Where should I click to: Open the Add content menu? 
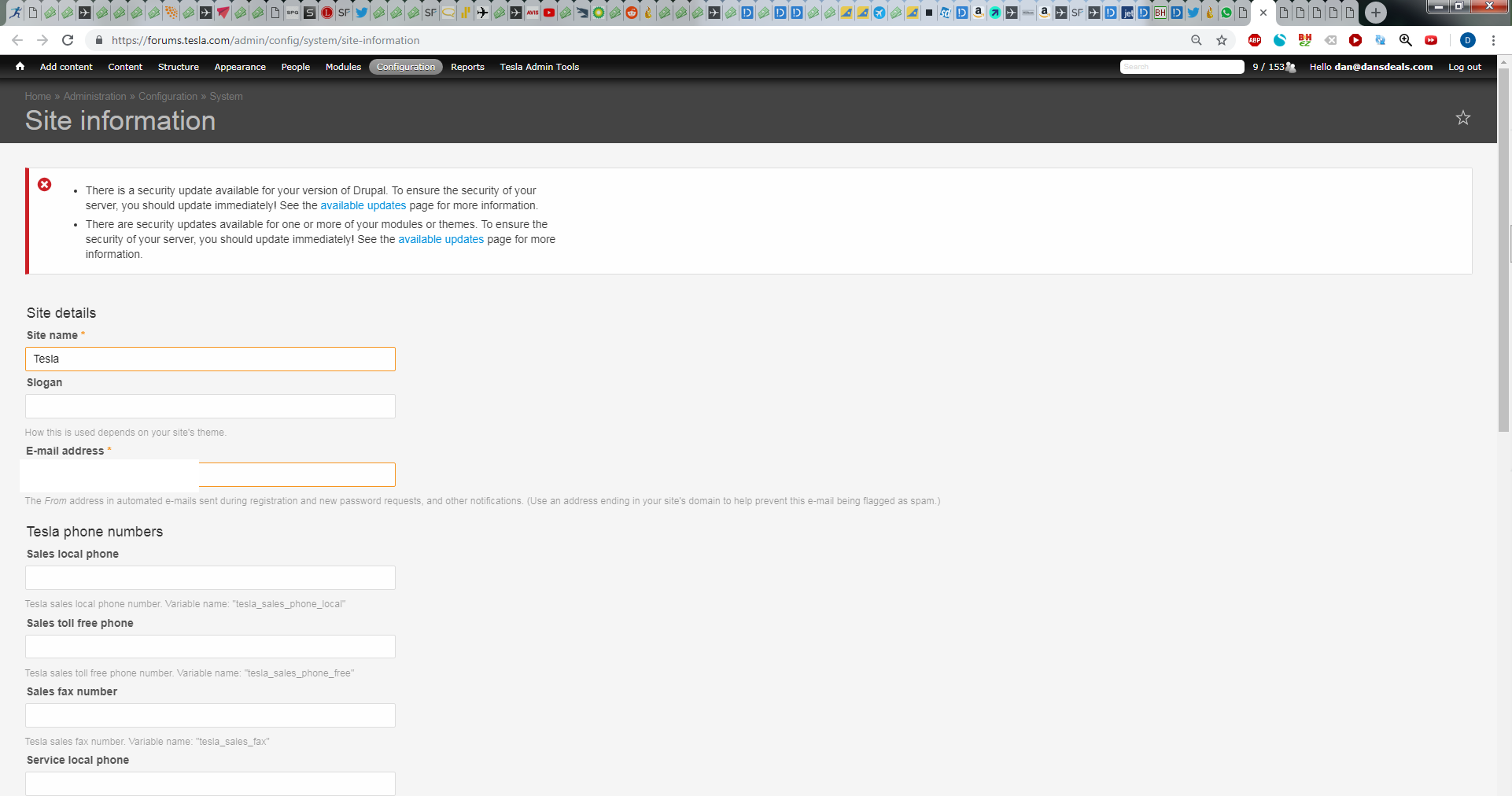tap(66, 67)
